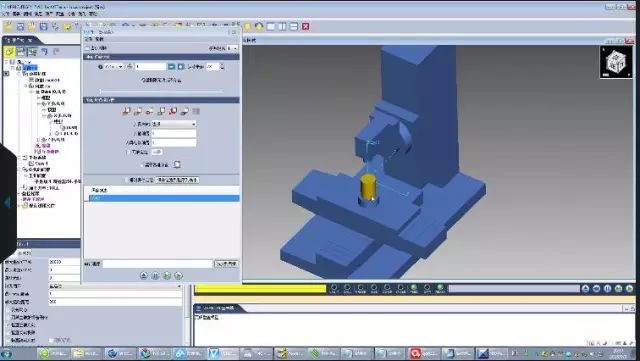The width and height of the screenshot is (640, 361).
Task: Click the view cube in the 3D viewport
Action: pyautogui.click(x=616, y=62)
